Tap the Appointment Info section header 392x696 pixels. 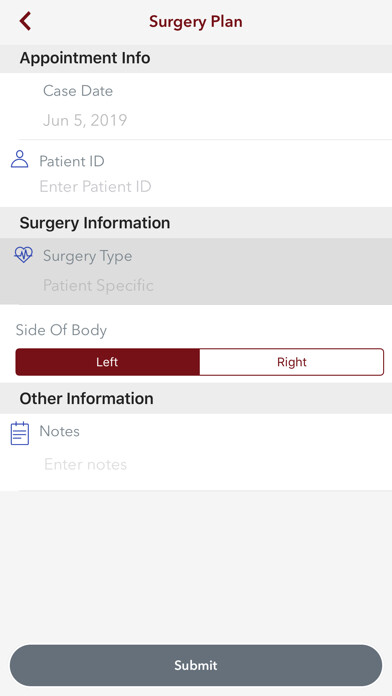(85, 58)
